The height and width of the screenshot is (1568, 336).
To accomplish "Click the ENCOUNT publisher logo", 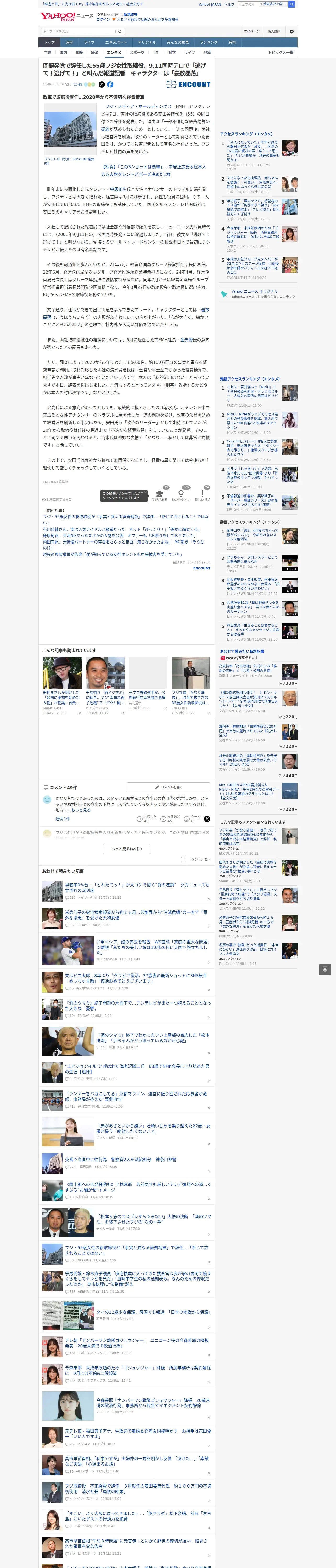I will [x=188, y=85].
